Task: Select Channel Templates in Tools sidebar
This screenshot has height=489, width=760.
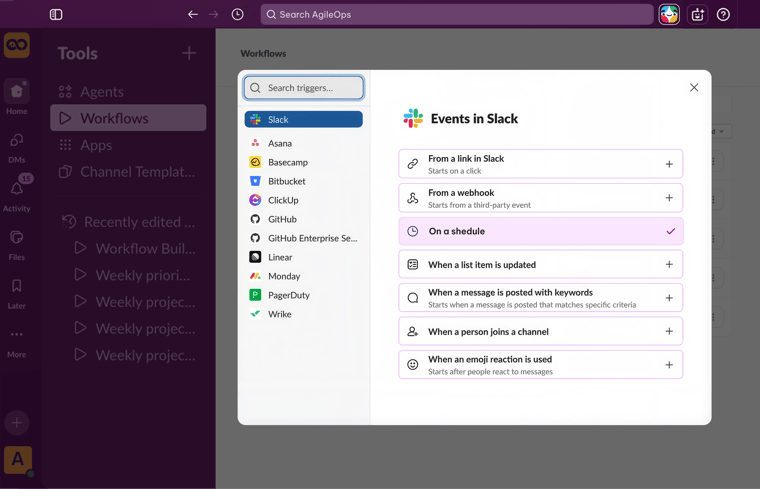Action: point(128,172)
